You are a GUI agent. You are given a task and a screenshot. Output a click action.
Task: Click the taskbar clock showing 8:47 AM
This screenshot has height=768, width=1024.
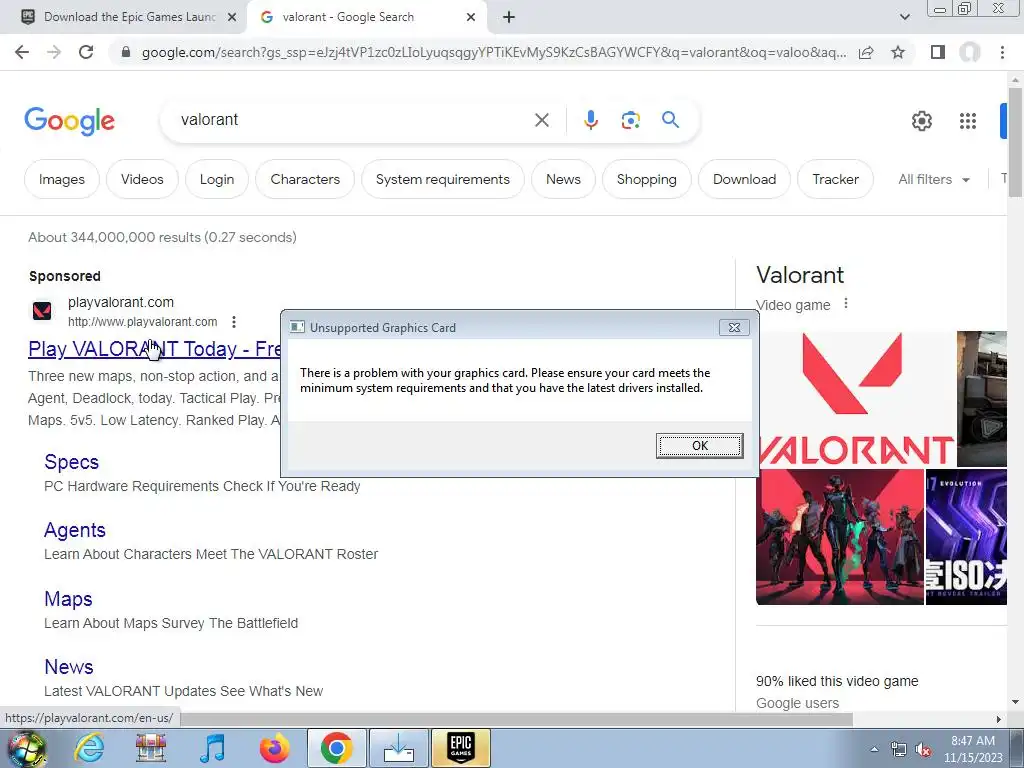pos(972,749)
